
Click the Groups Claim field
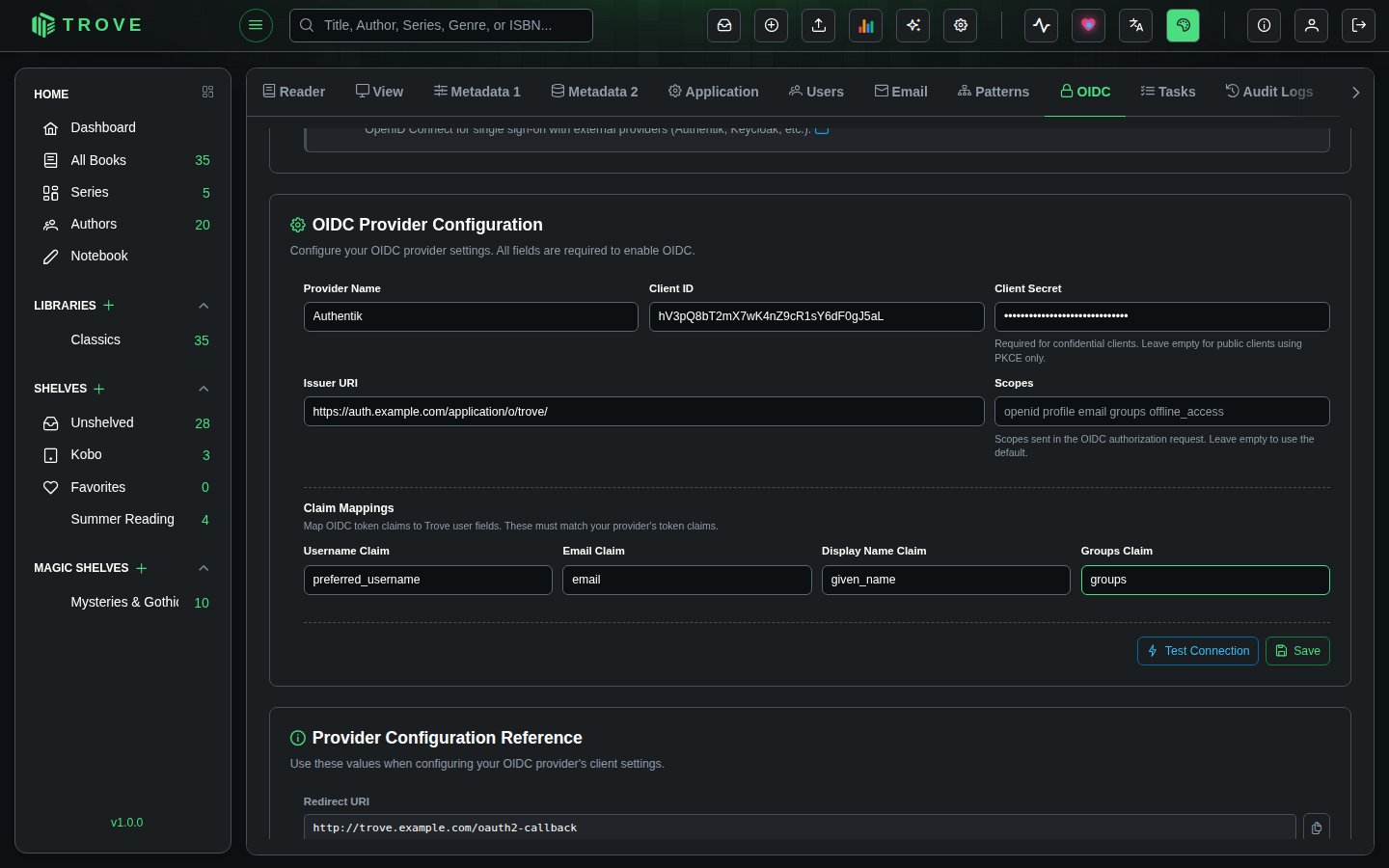[1206, 580]
